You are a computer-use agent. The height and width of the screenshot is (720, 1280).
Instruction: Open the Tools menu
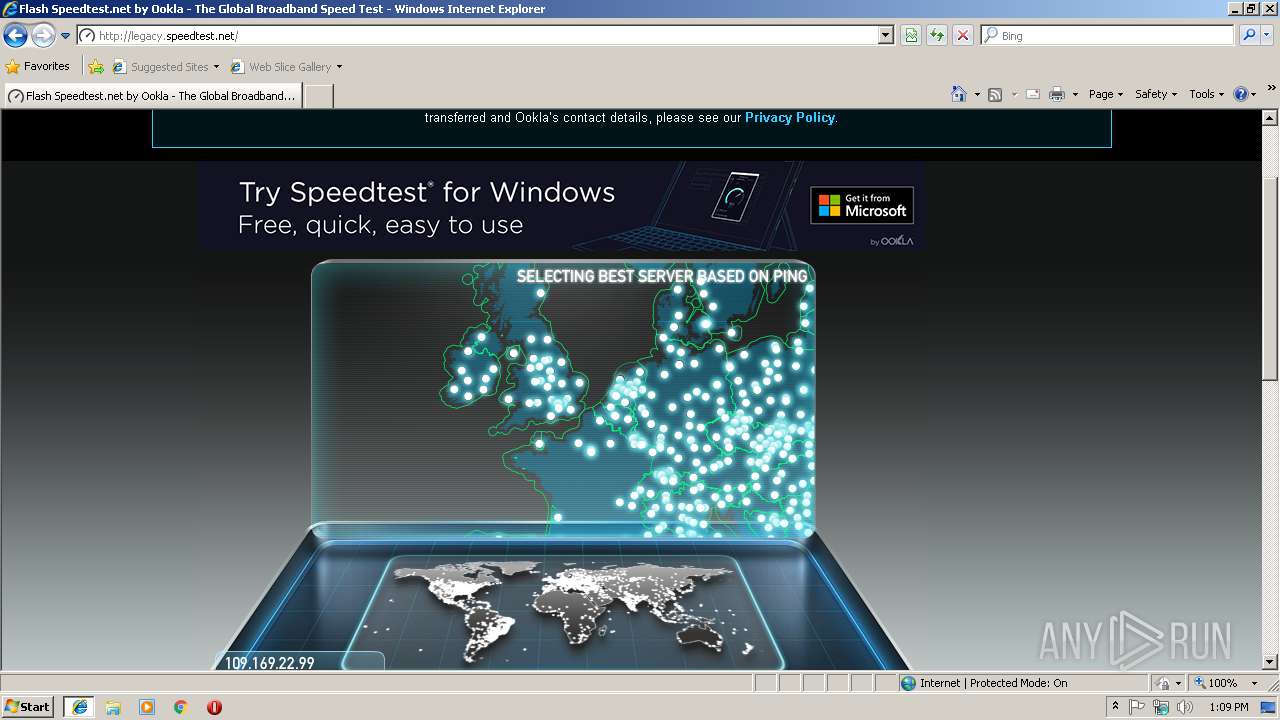(x=1206, y=94)
